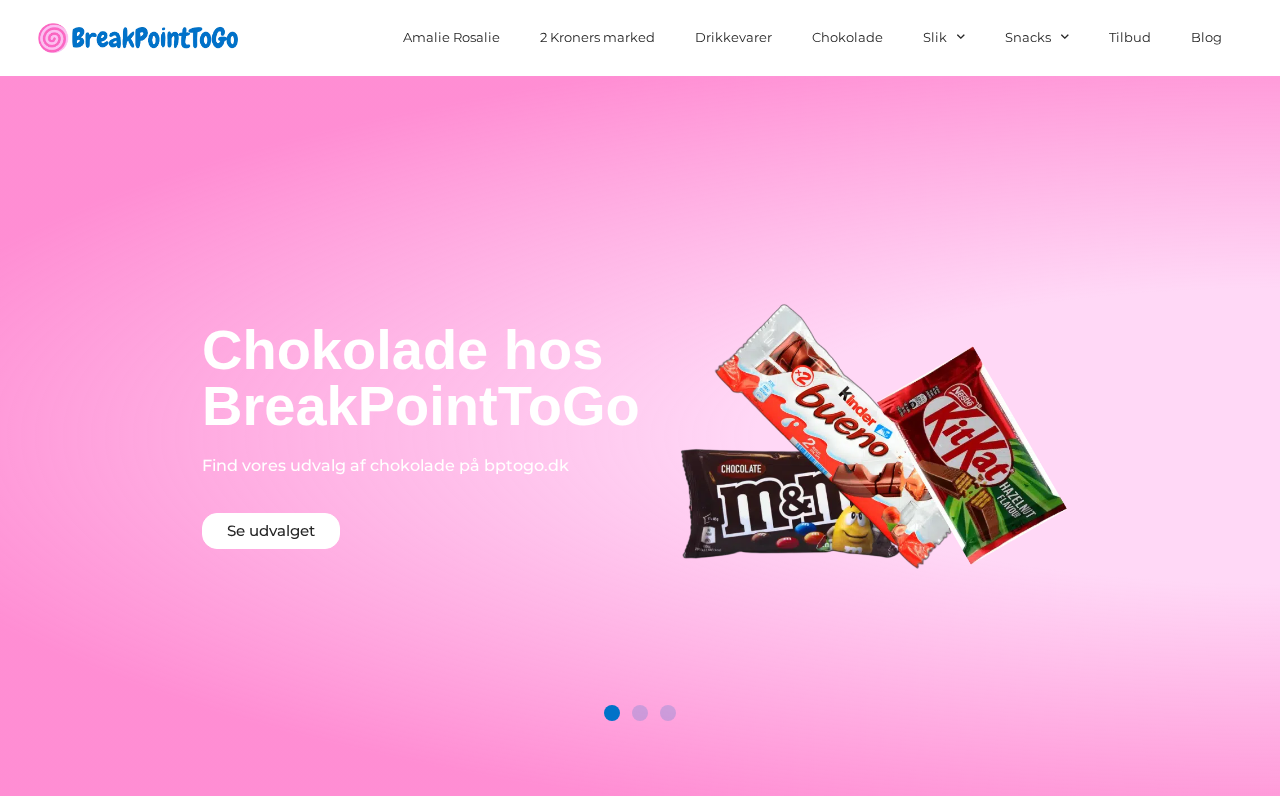Switch to the second slide dot
The width and height of the screenshot is (1280, 800).
[640, 713]
